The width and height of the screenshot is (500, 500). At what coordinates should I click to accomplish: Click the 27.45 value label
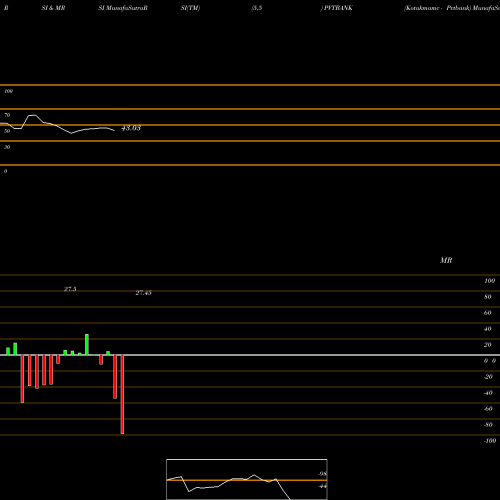click(x=143, y=293)
